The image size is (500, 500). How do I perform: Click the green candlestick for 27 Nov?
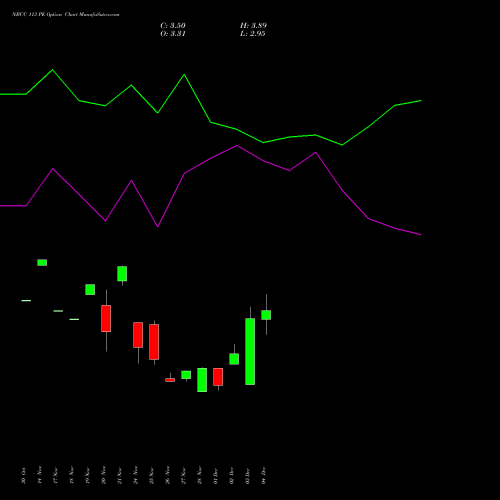click(186, 375)
